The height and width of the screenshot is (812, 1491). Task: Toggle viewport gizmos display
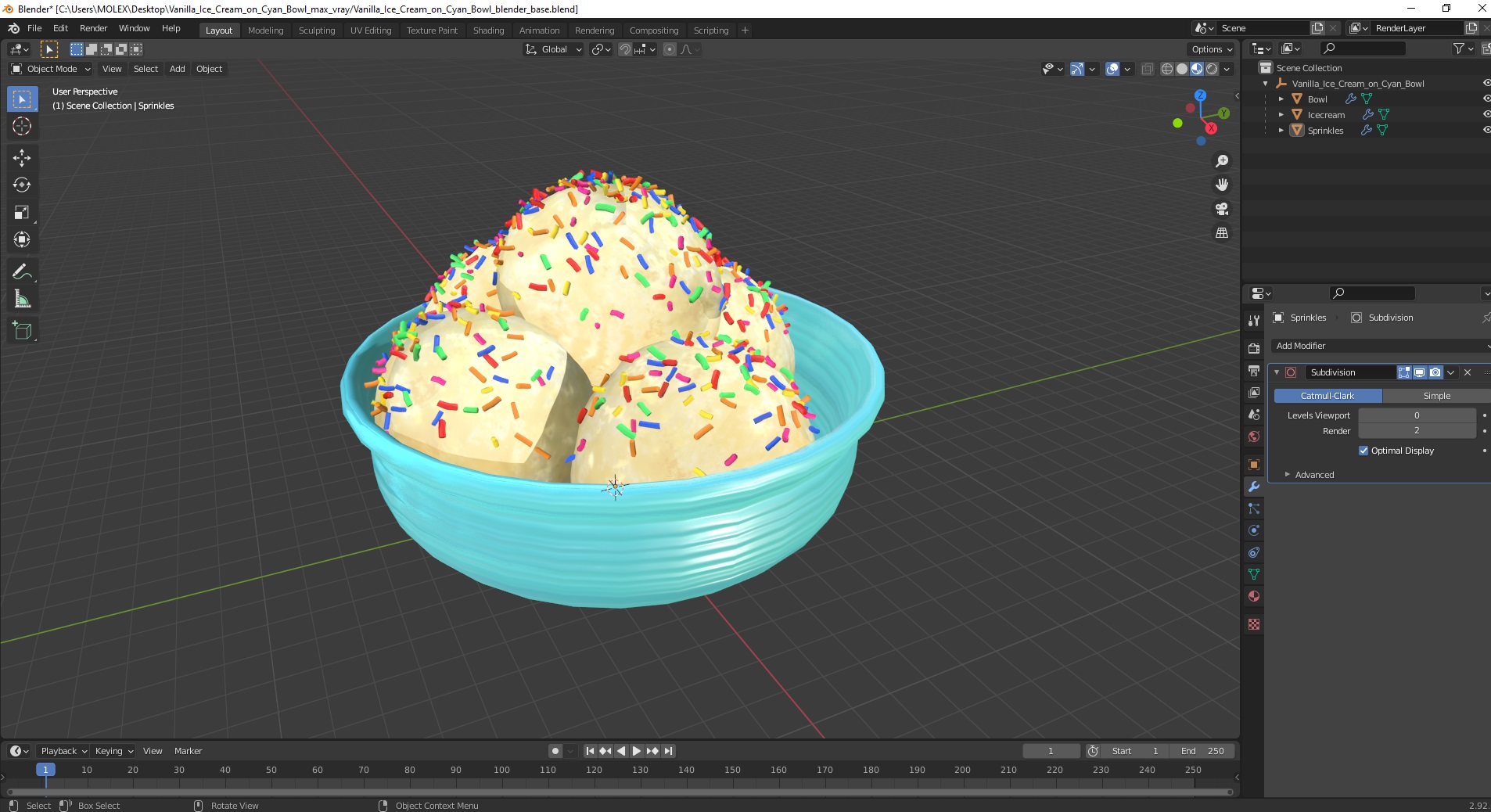(x=1077, y=69)
